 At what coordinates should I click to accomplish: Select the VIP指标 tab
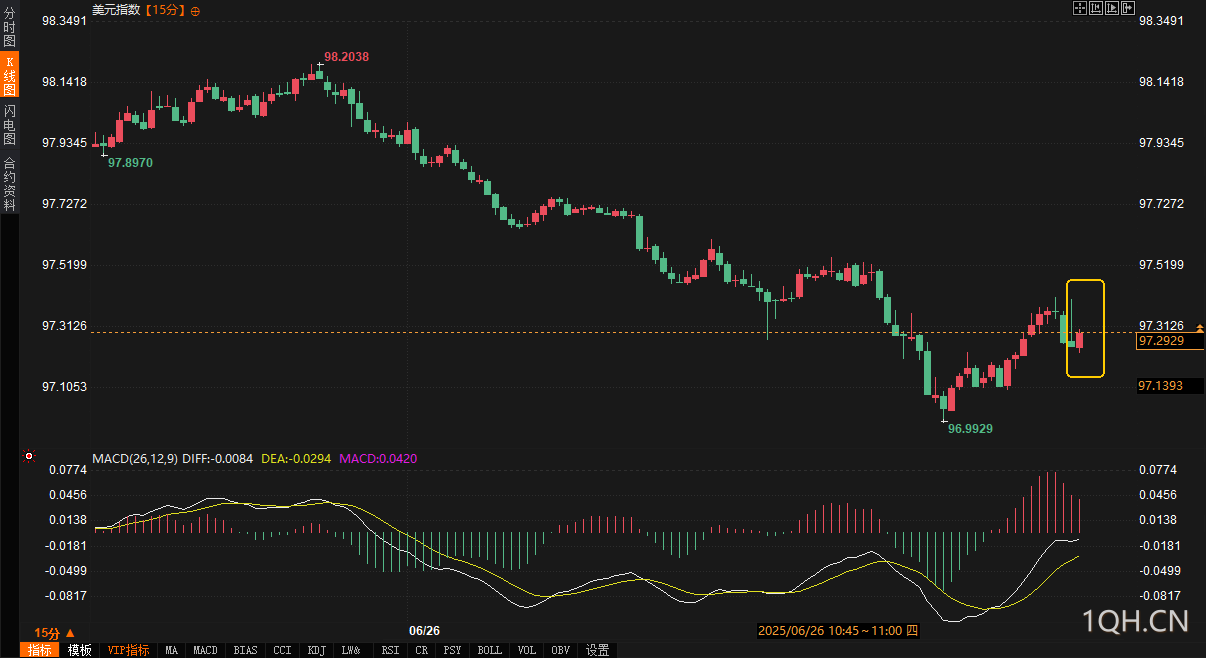coord(128,650)
